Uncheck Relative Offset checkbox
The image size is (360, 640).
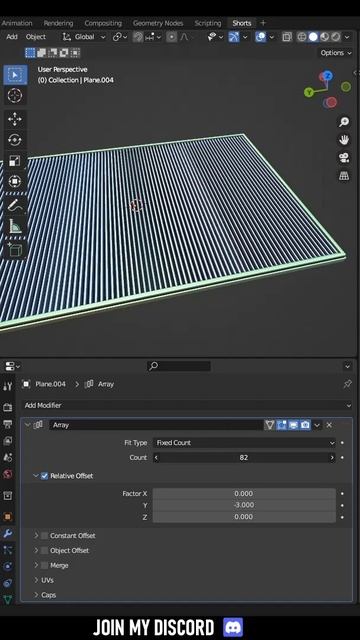(x=44, y=476)
